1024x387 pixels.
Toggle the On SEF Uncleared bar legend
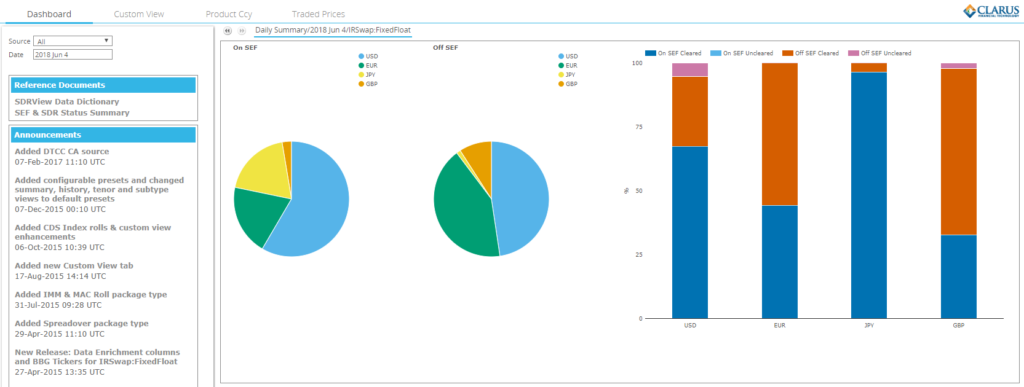point(743,53)
